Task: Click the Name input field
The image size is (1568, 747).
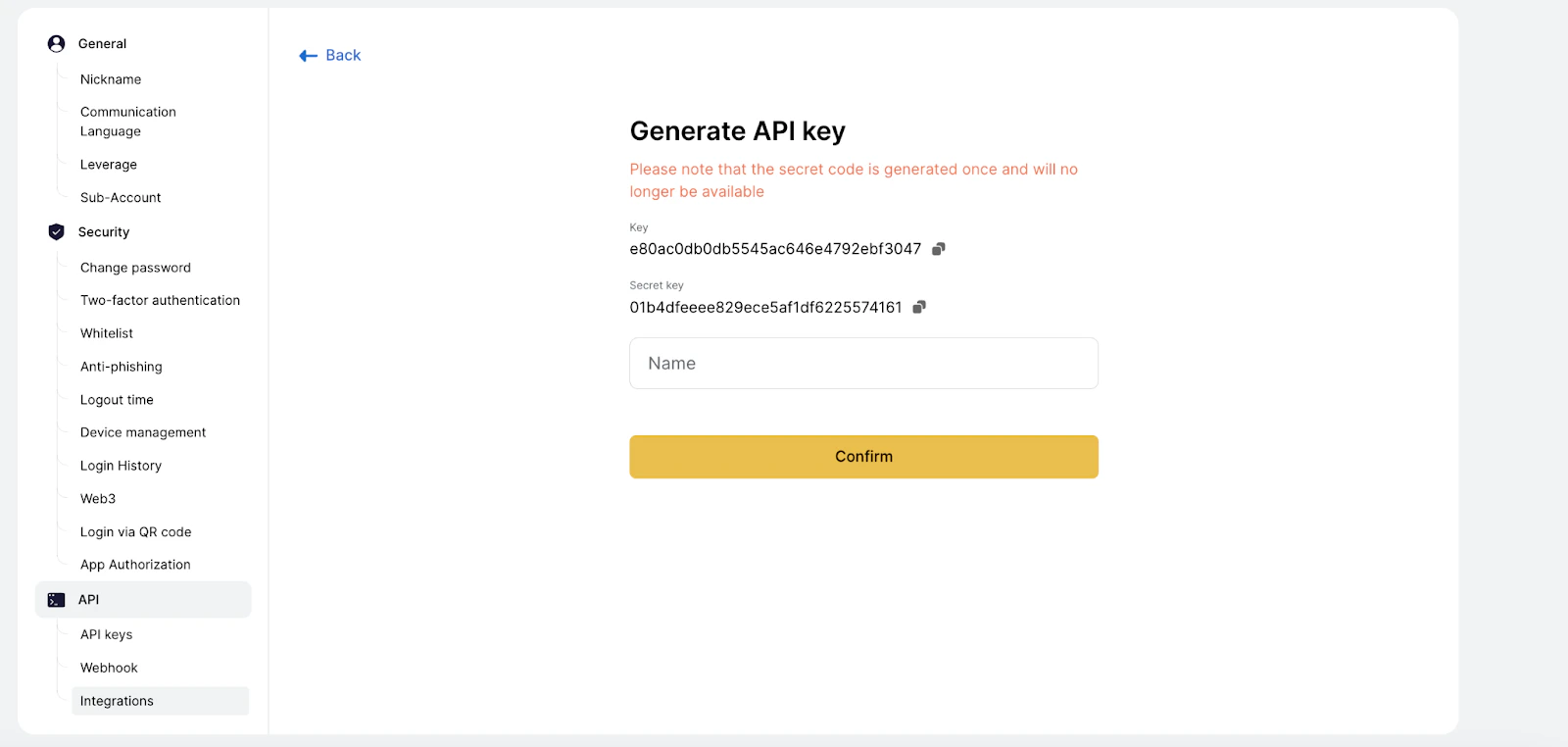Action: (863, 363)
